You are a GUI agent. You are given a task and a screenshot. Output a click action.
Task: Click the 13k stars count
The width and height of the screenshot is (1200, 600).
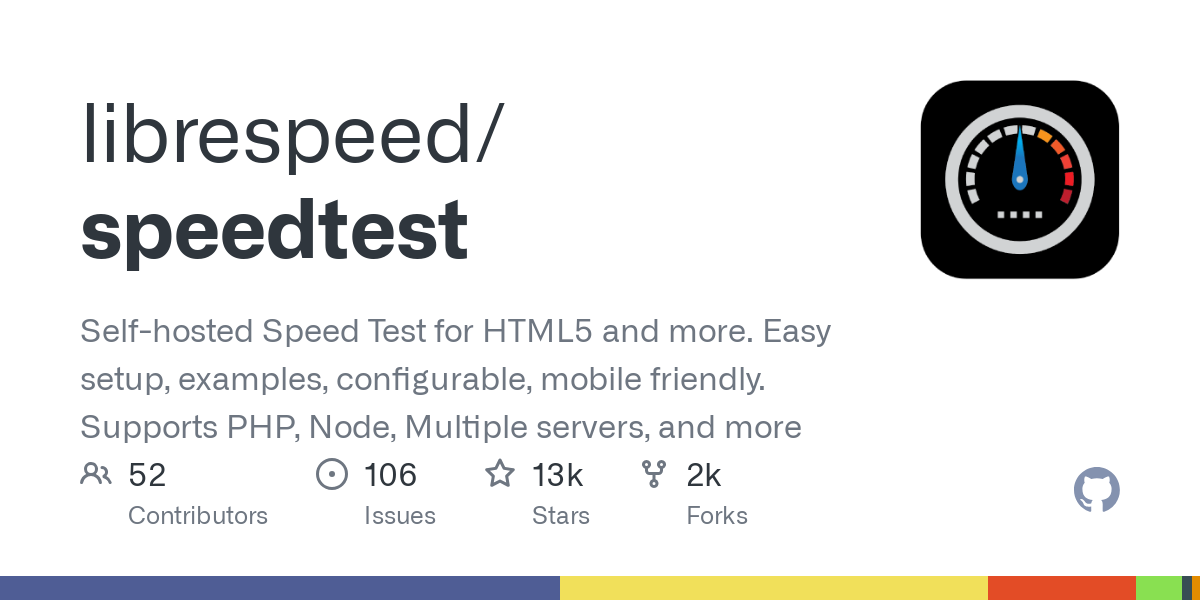(558, 475)
